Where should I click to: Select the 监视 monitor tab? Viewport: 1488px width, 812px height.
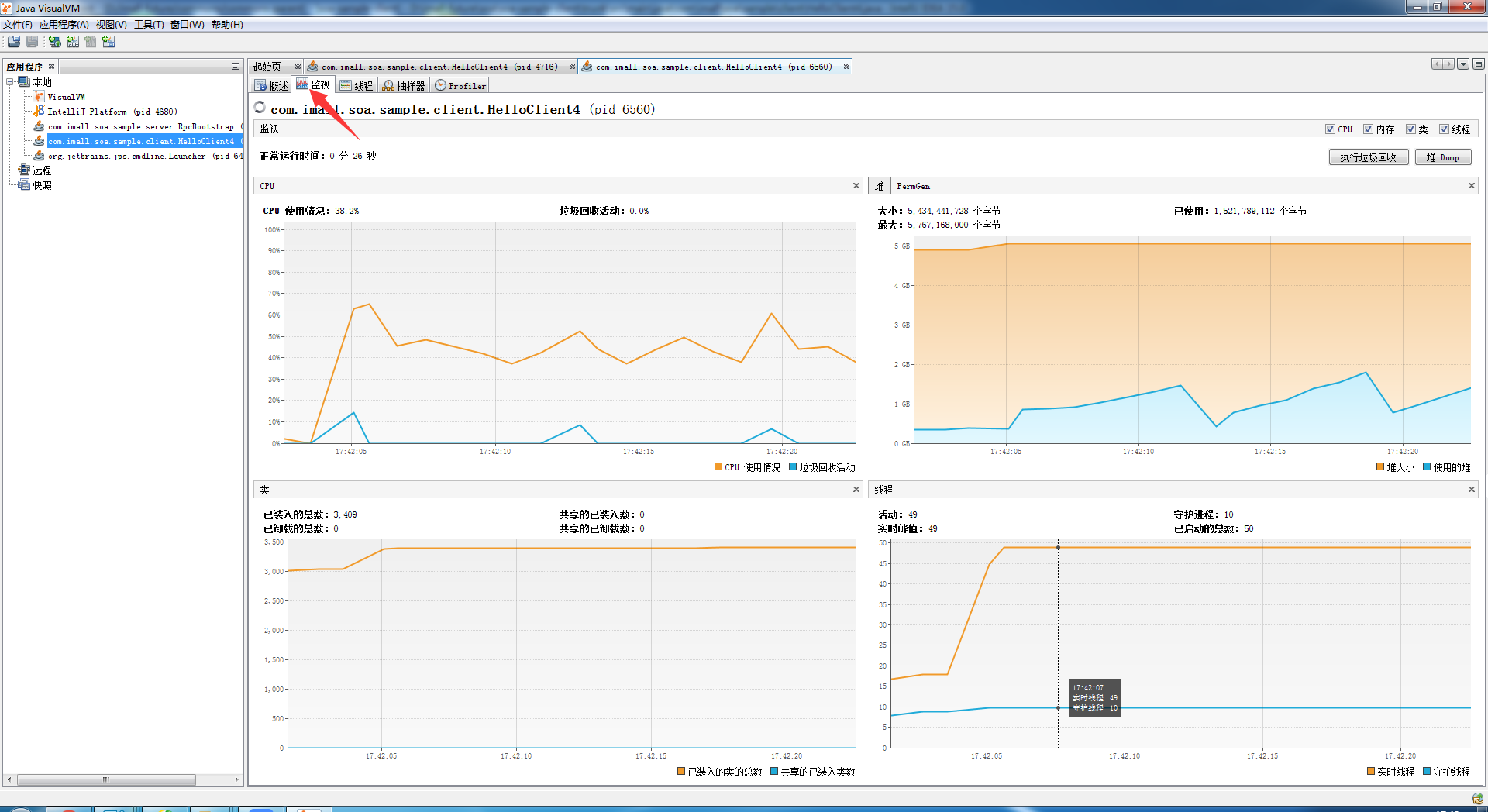pos(313,85)
